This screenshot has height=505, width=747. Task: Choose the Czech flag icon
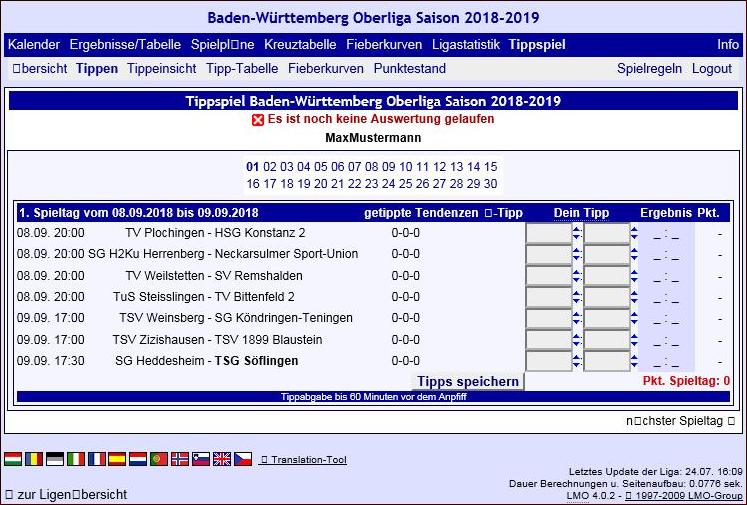click(x=243, y=459)
